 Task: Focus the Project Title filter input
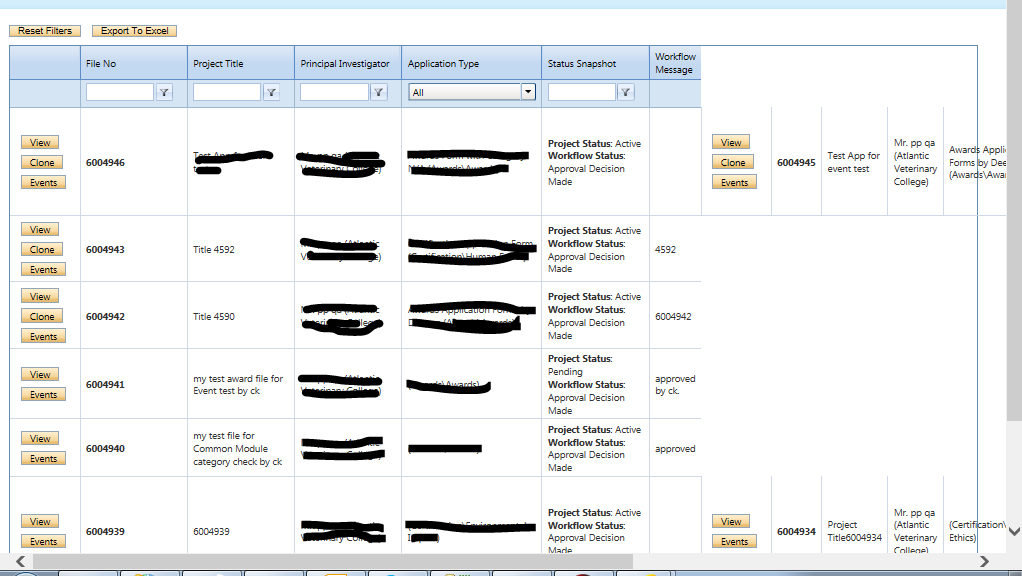(x=227, y=93)
